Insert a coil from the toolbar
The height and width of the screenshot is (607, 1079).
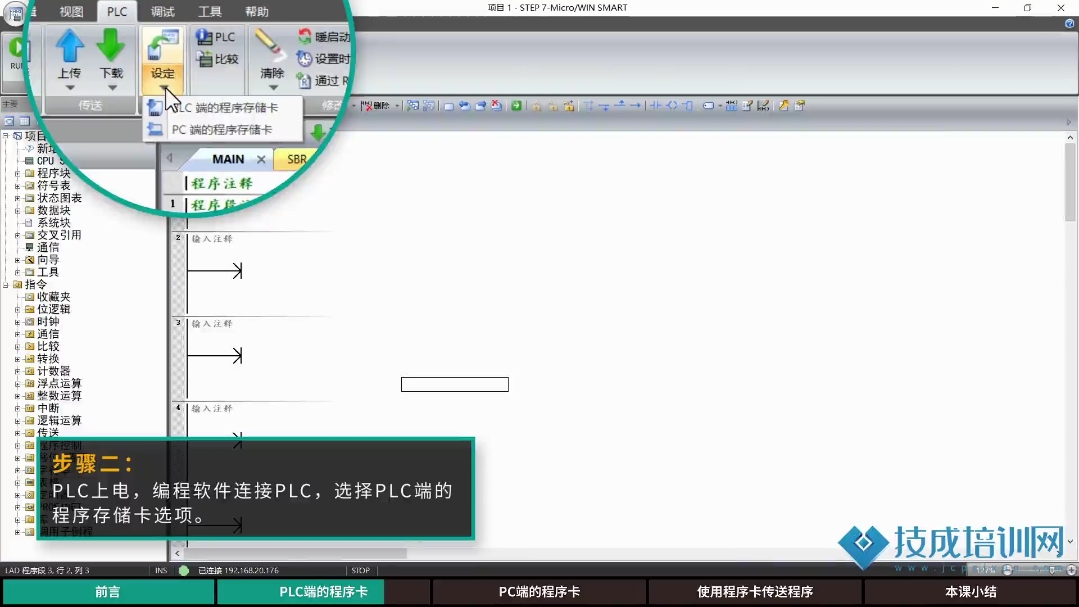[x=672, y=105]
